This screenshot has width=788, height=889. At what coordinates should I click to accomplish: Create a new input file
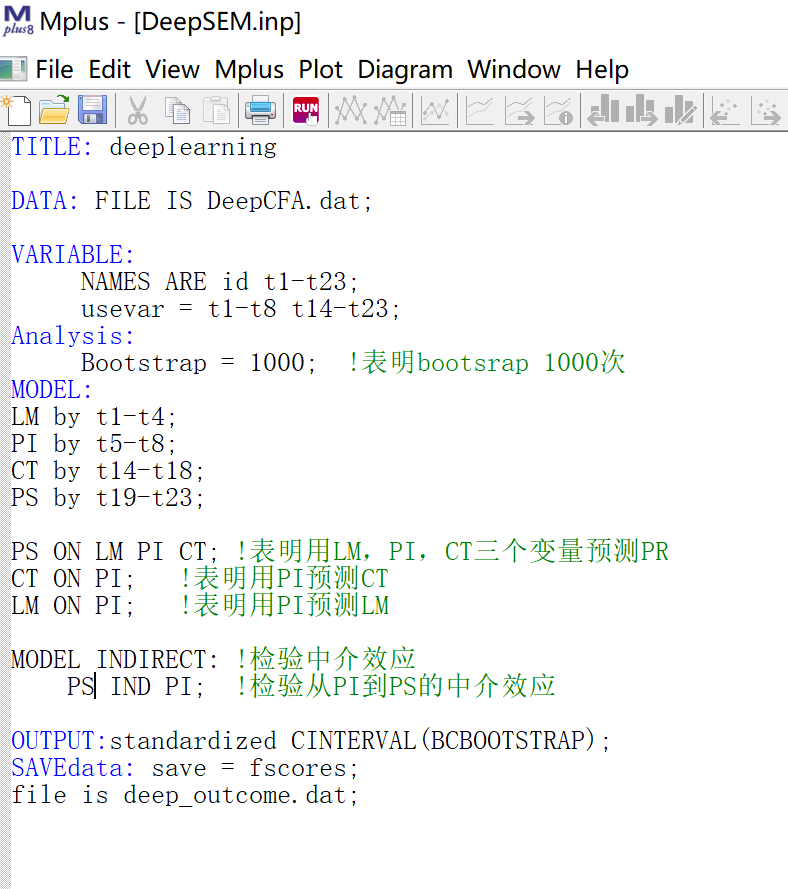click(x=16, y=110)
